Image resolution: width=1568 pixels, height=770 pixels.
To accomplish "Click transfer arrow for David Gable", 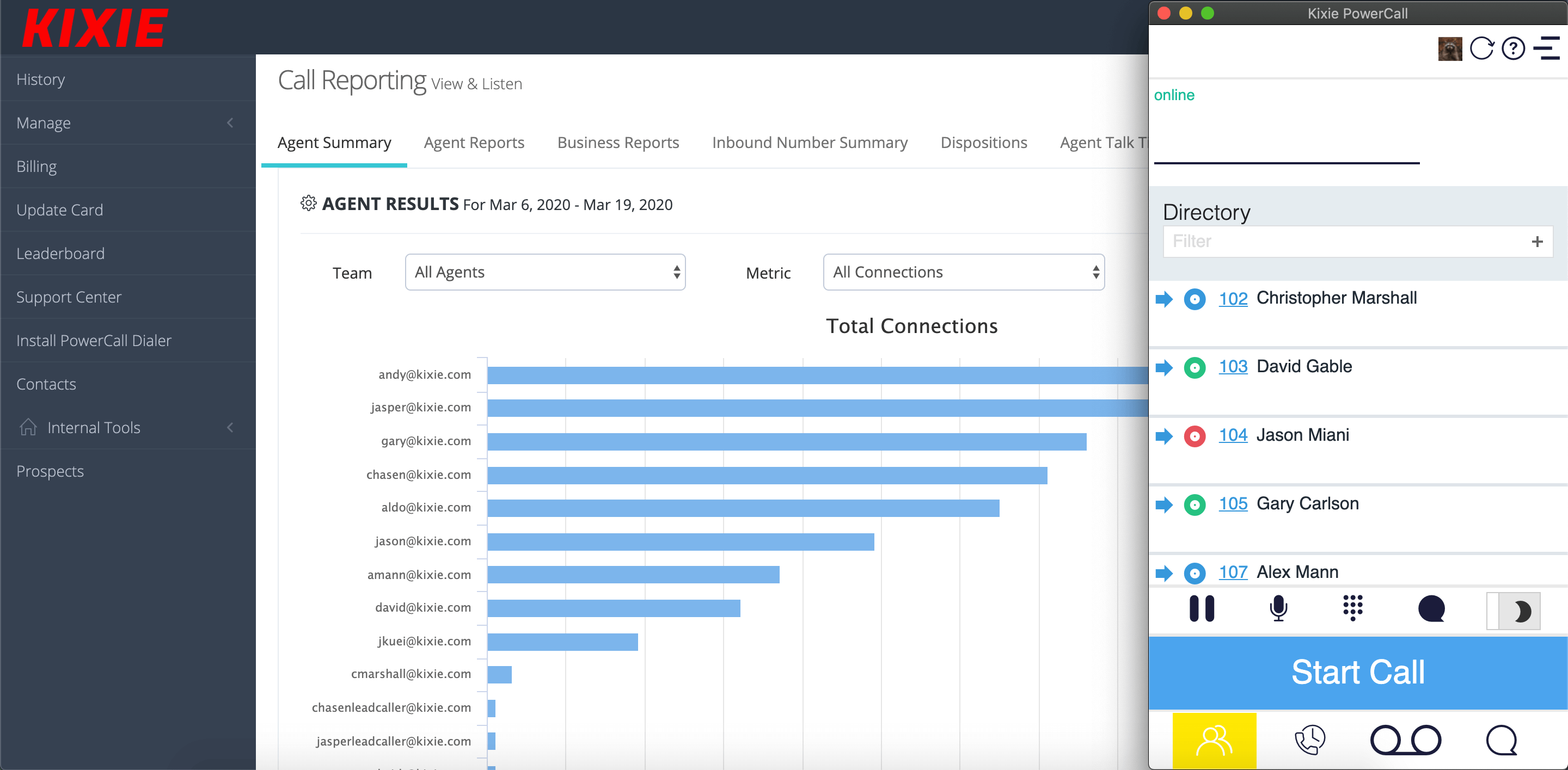I will [1164, 367].
